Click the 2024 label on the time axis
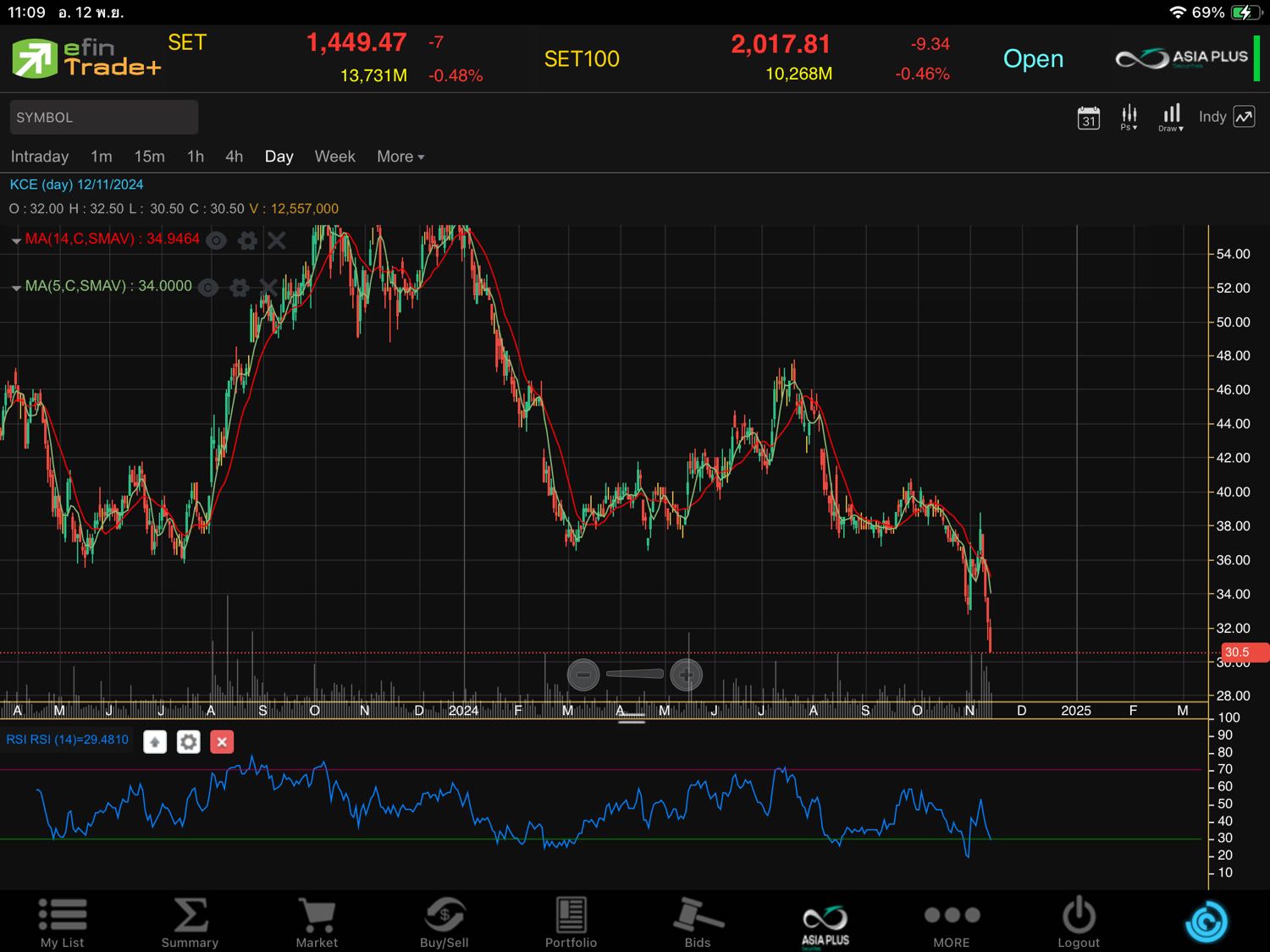 point(464,711)
